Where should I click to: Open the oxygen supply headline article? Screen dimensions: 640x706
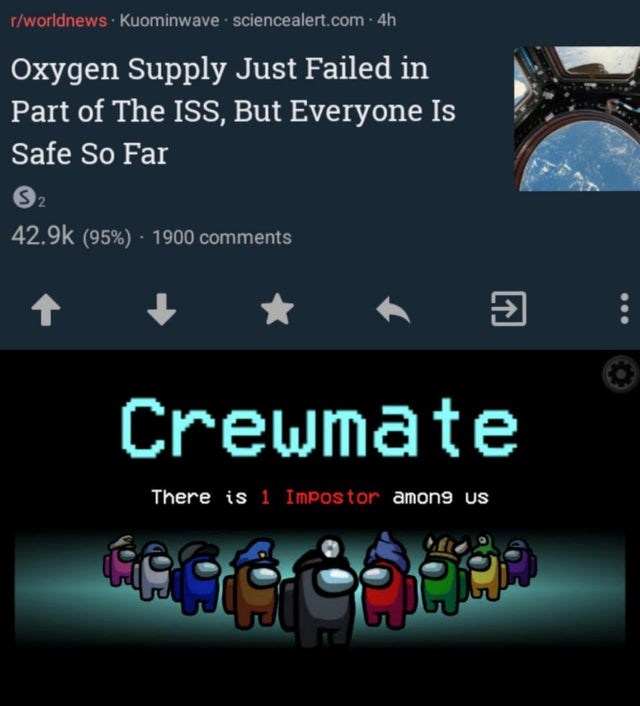[x=233, y=111]
